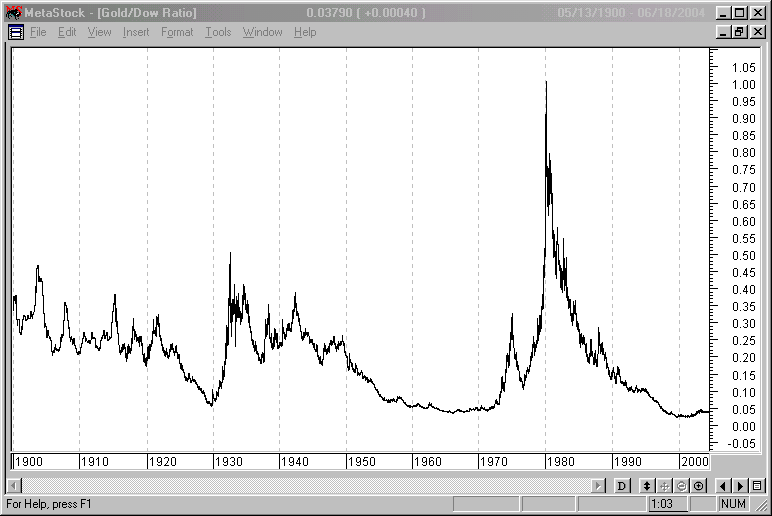Viewport: 772px width, 516px height.
Task: Click the NUM indicator in status bar
Action: point(733,504)
